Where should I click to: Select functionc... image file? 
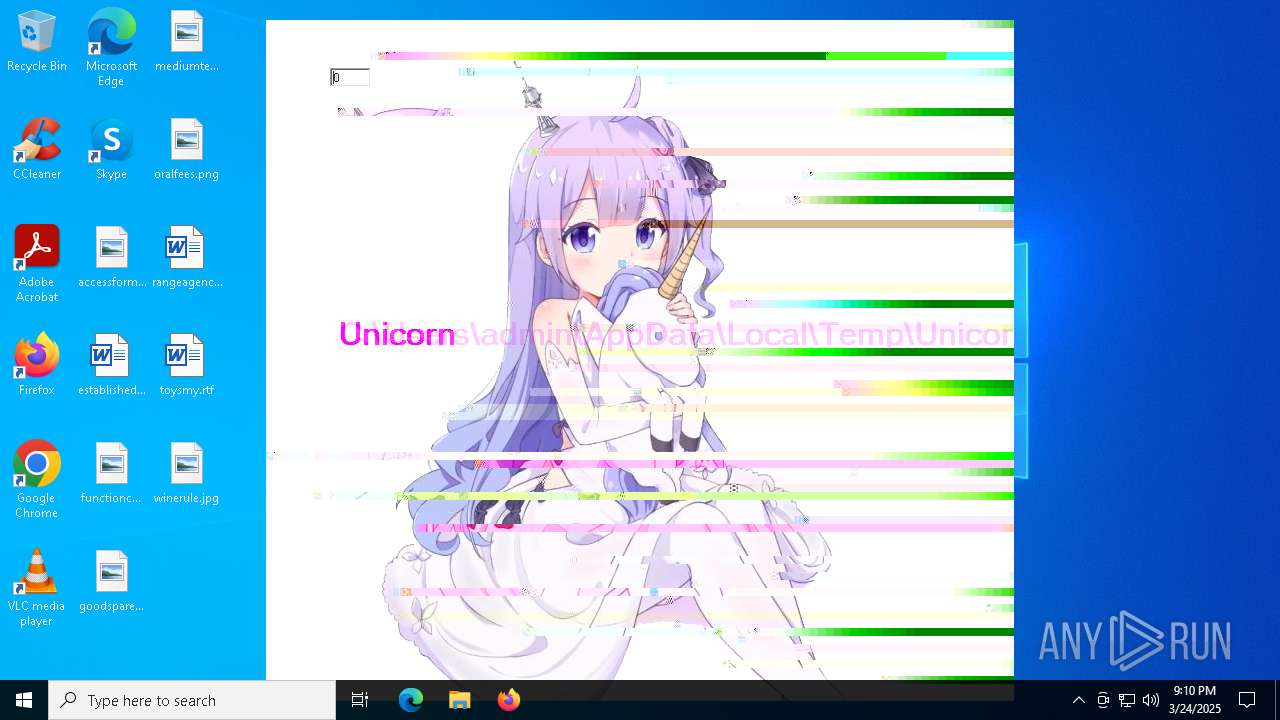pyautogui.click(x=112, y=474)
